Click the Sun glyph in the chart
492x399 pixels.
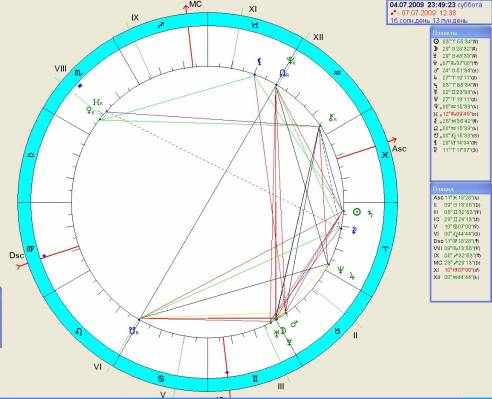click(x=357, y=212)
